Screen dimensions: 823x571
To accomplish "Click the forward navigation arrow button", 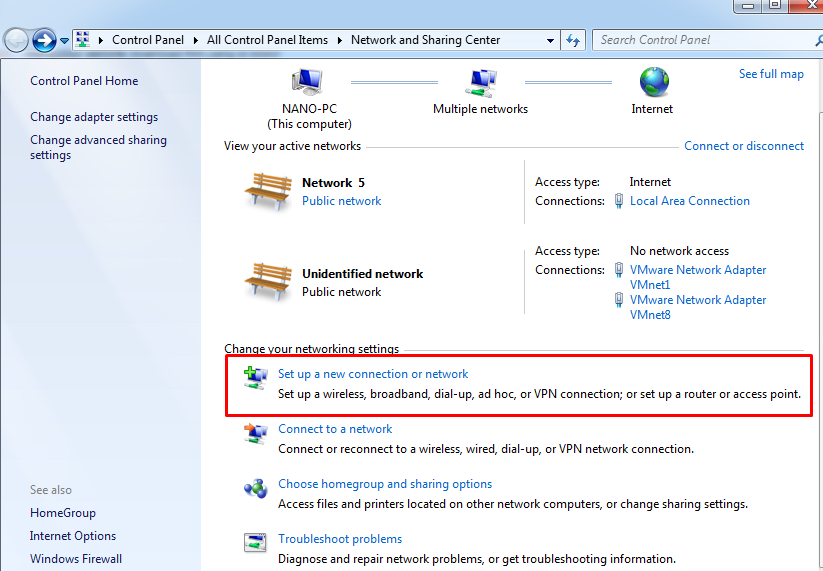I will [x=44, y=40].
